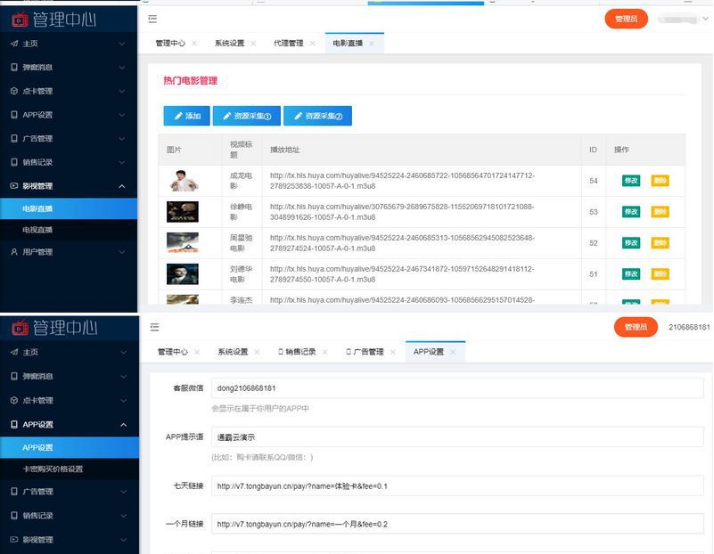Image resolution: width=714 pixels, height=554 pixels.
Task: Close the 广告管理 tab in lower panel
Action: [x=393, y=352]
